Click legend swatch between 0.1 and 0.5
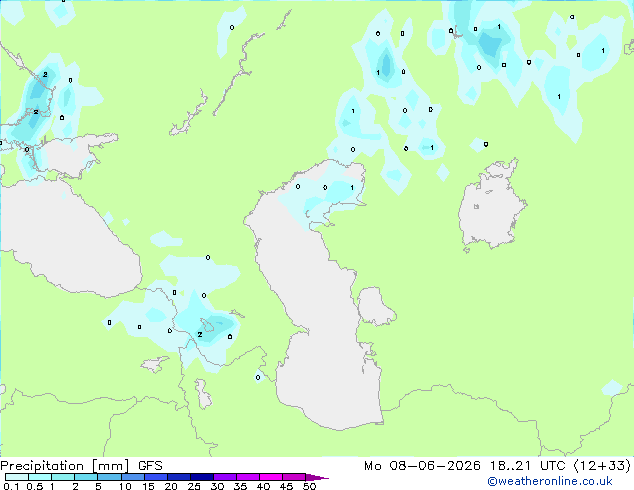The width and height of the screenshot is (634, 490). coord(17,477)
